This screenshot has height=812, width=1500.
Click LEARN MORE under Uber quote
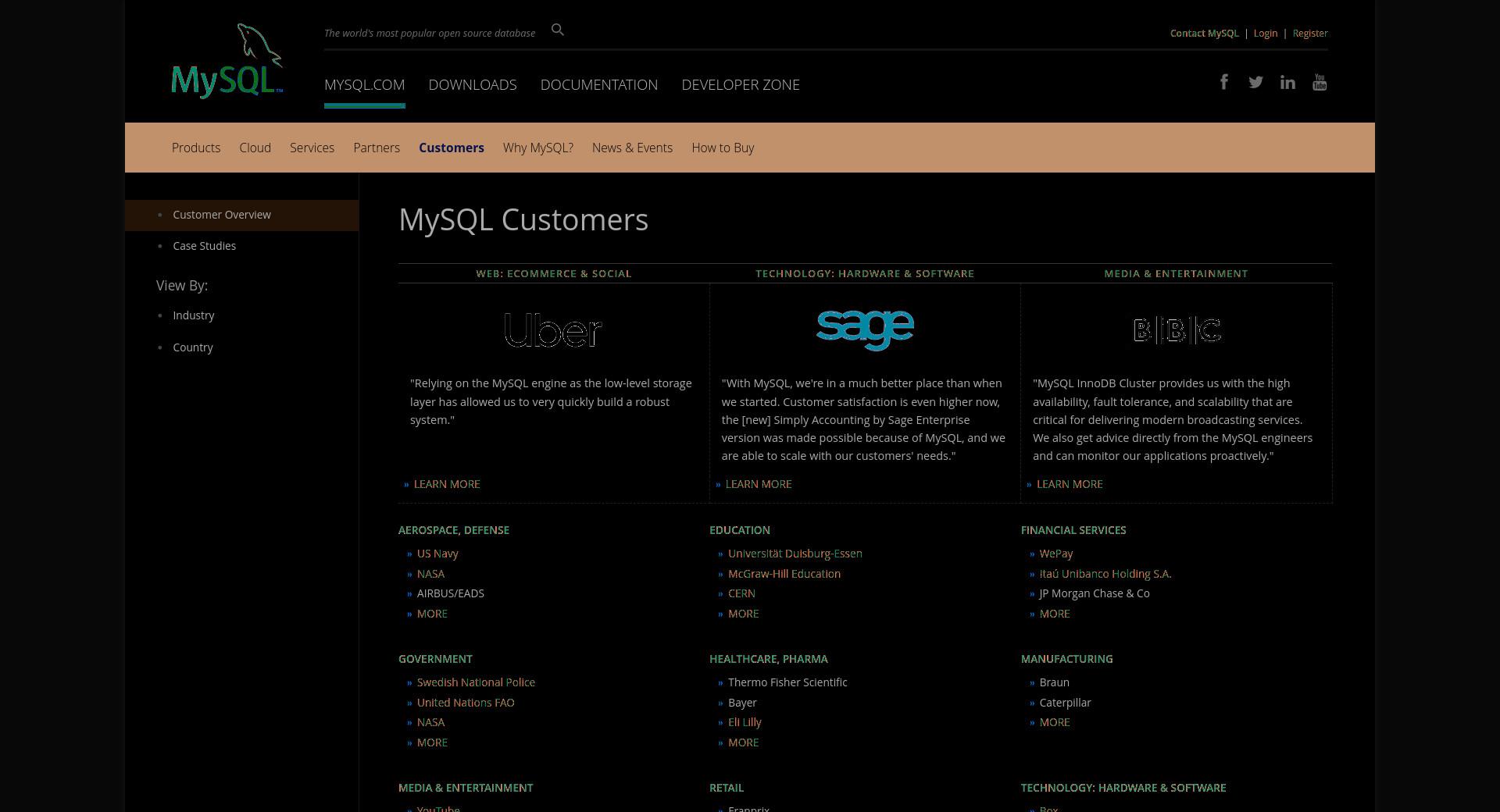coord(447,484)
